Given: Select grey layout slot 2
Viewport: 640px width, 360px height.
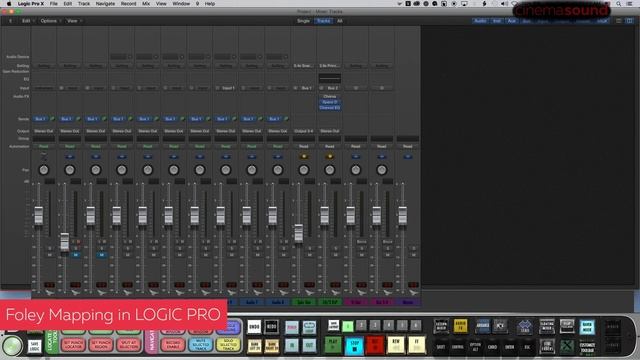Looking at the screenshot, I should tap(361, 325).
